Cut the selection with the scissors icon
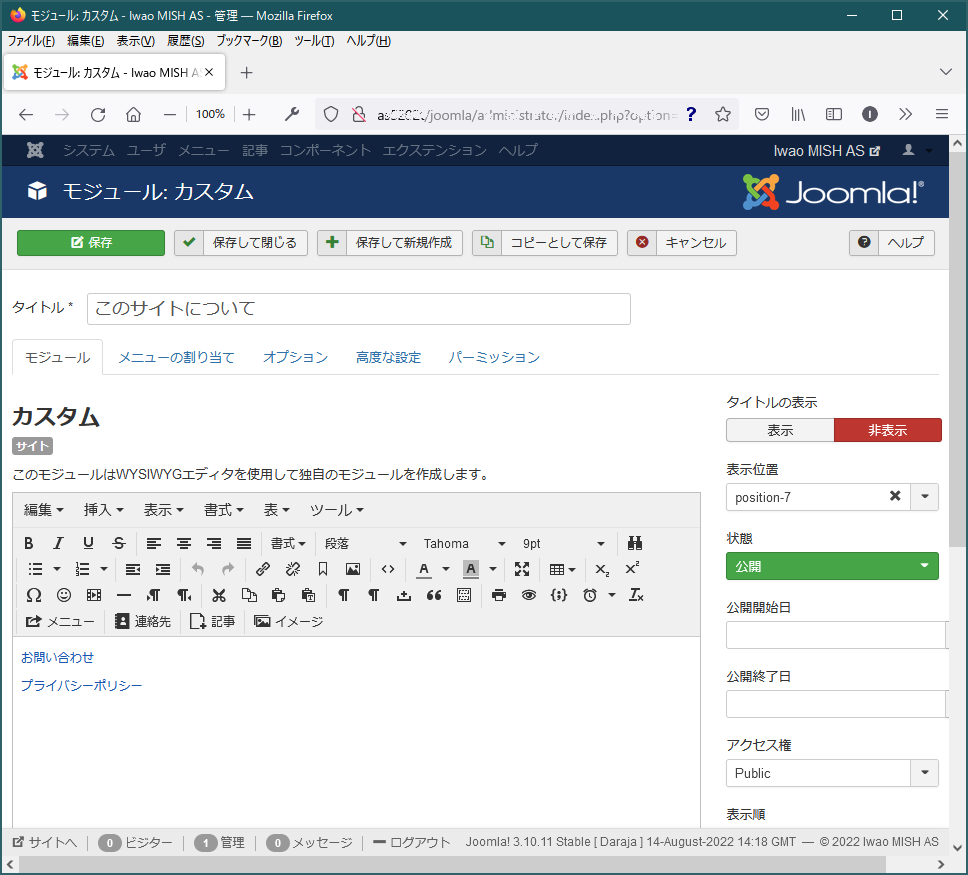 coord(219,595)
